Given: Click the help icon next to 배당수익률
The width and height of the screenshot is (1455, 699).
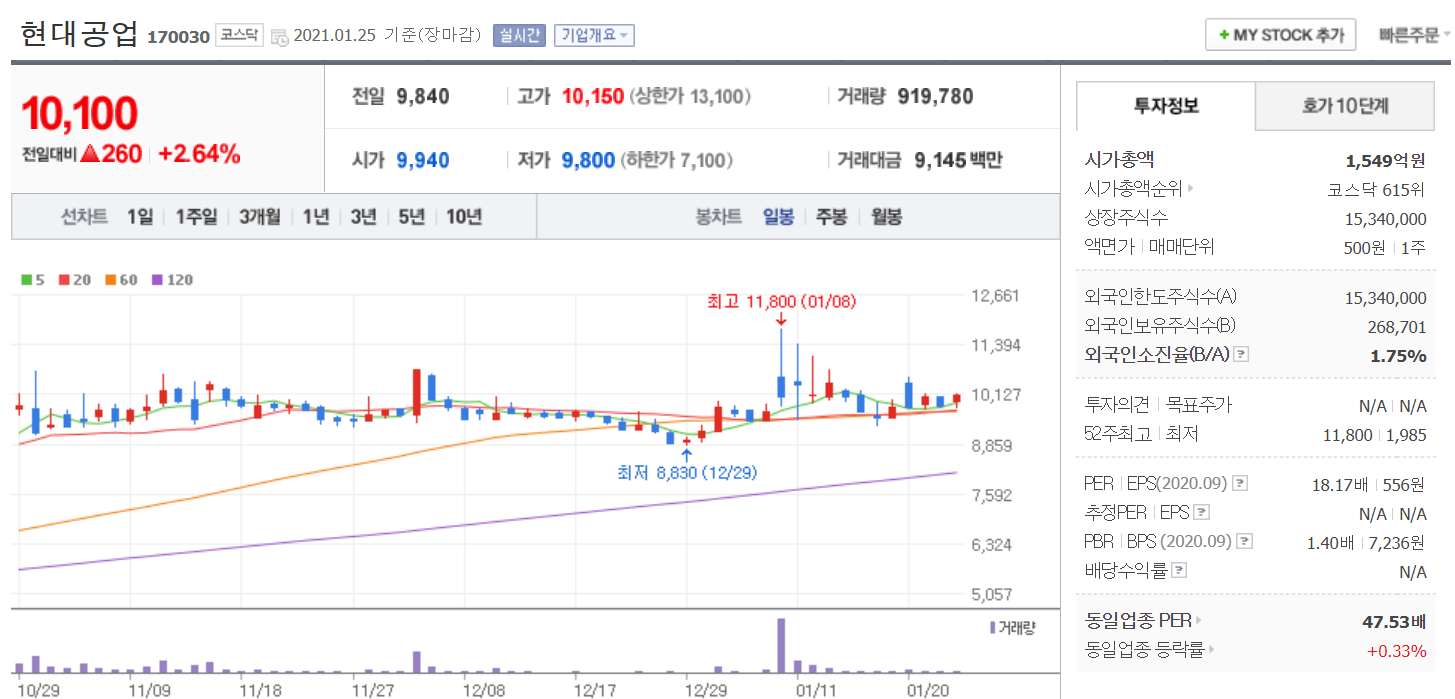Looking at the screenshot, I should click(x=1179, y=571).
